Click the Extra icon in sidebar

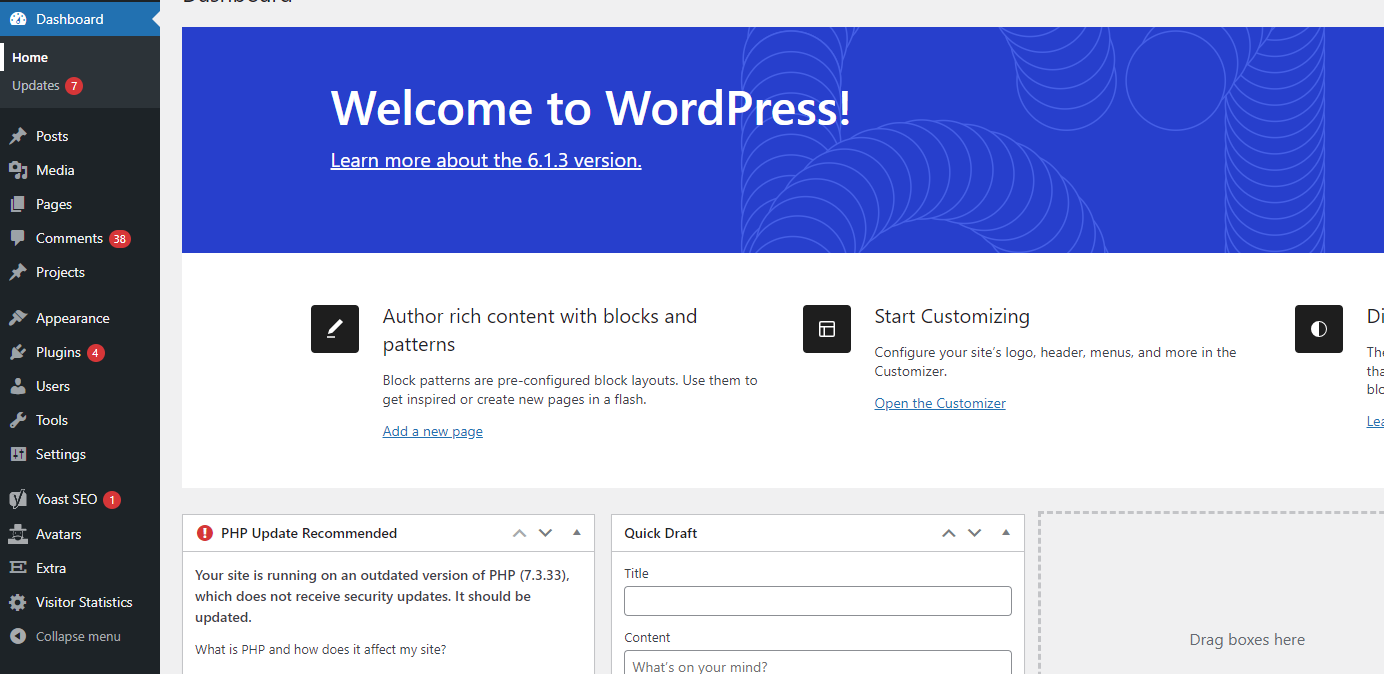point(18,568)
